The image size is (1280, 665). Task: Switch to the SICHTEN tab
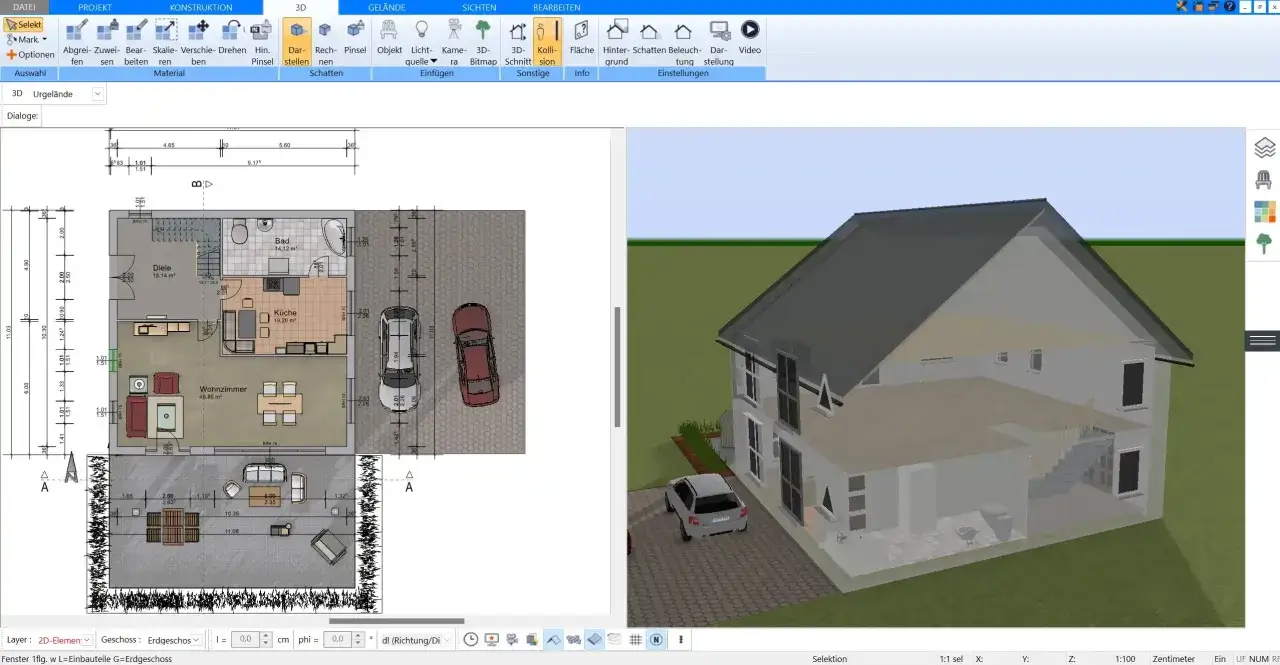click(479, 7)
